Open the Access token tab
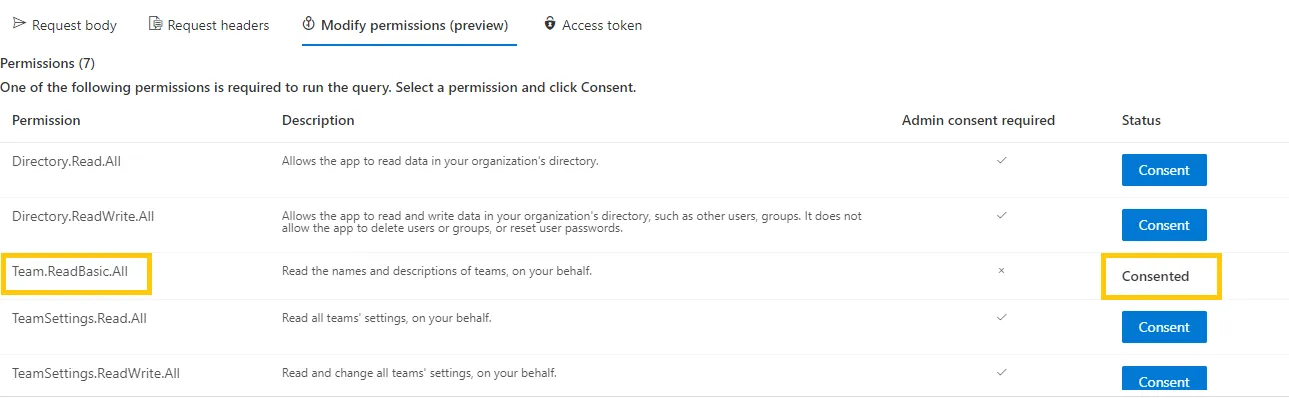This screenshot has width=1289, height=398. point(593,25)
